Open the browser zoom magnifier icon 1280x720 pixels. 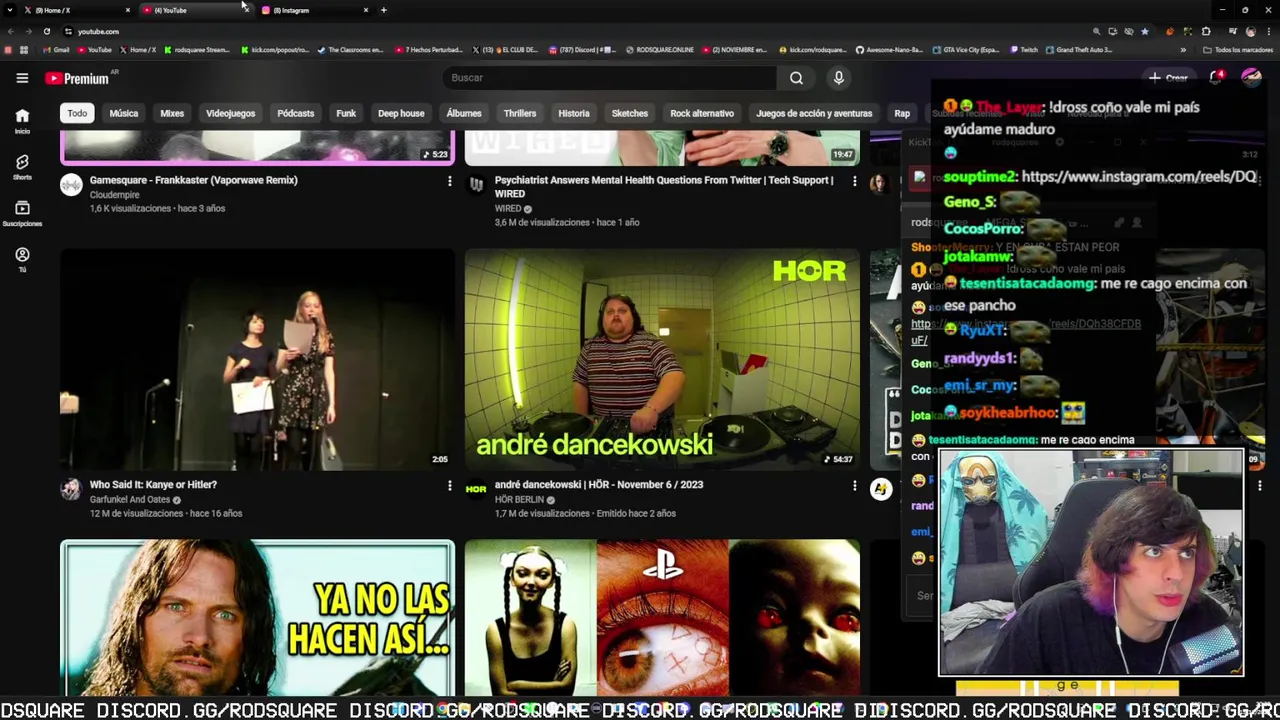click(x=1097, y=31)
